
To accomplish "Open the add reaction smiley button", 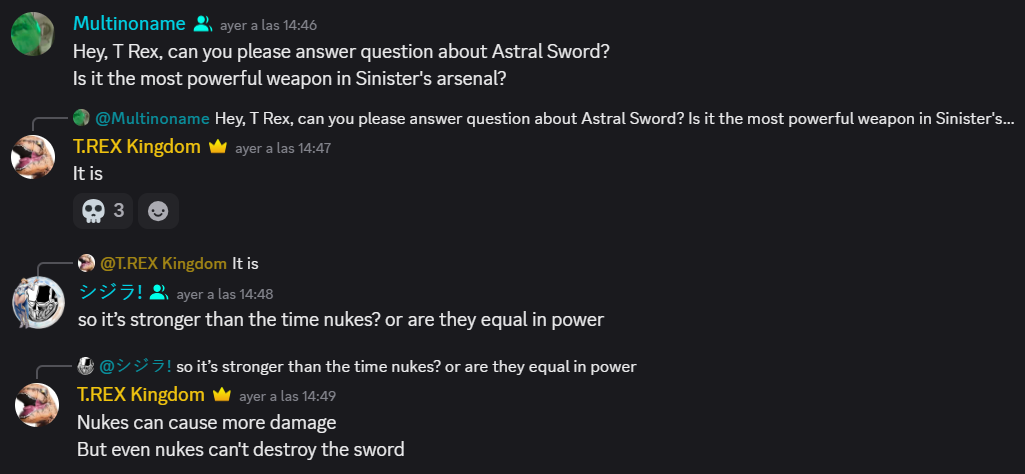I will (158, 211).
